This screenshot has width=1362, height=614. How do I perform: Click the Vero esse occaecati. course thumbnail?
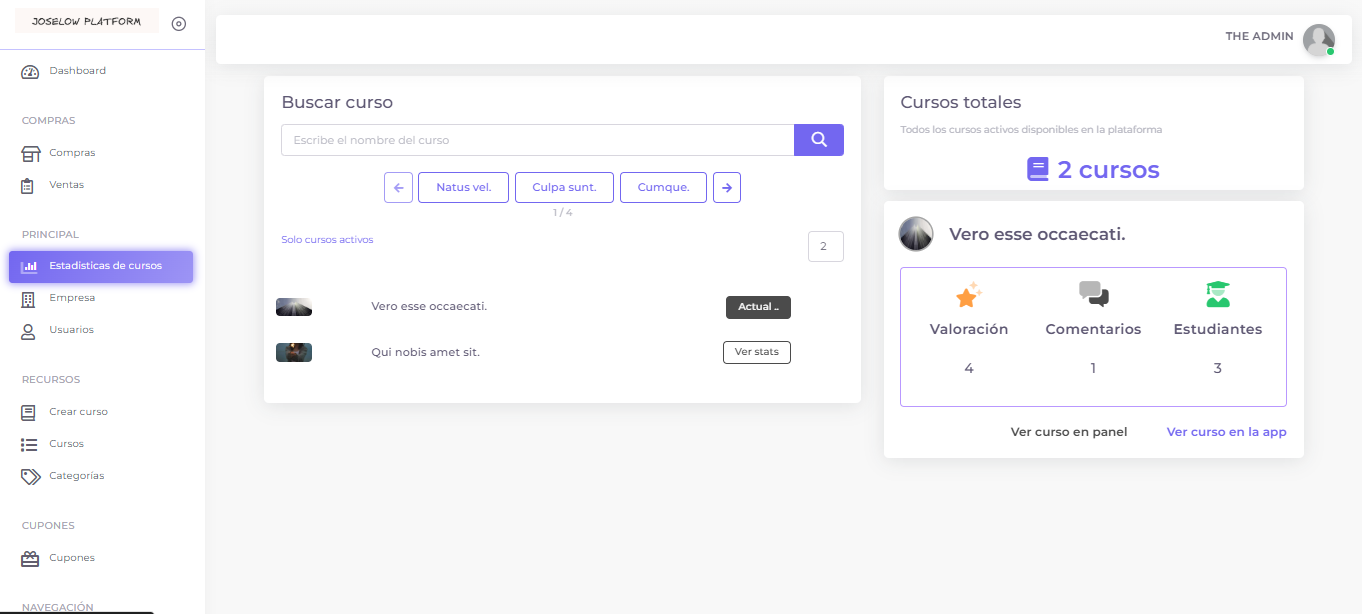tap(294, 307)
